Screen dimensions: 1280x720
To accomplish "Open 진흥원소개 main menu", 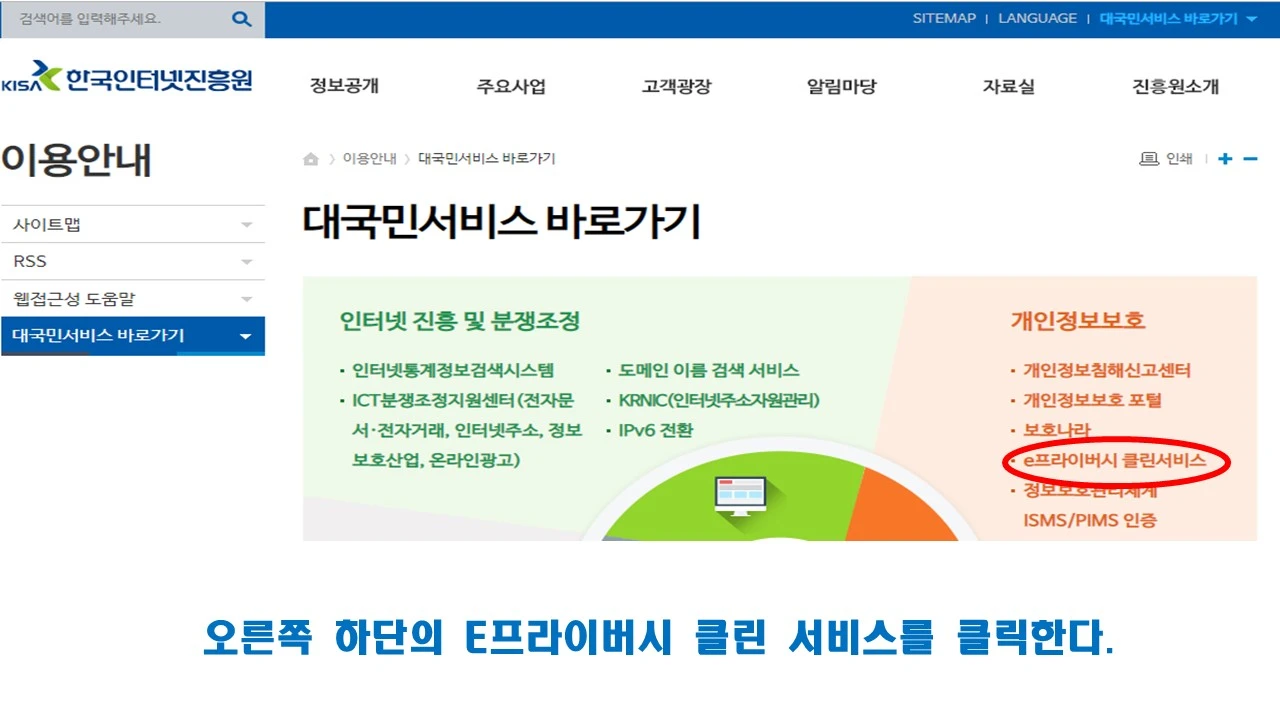I will point(1175,86).
